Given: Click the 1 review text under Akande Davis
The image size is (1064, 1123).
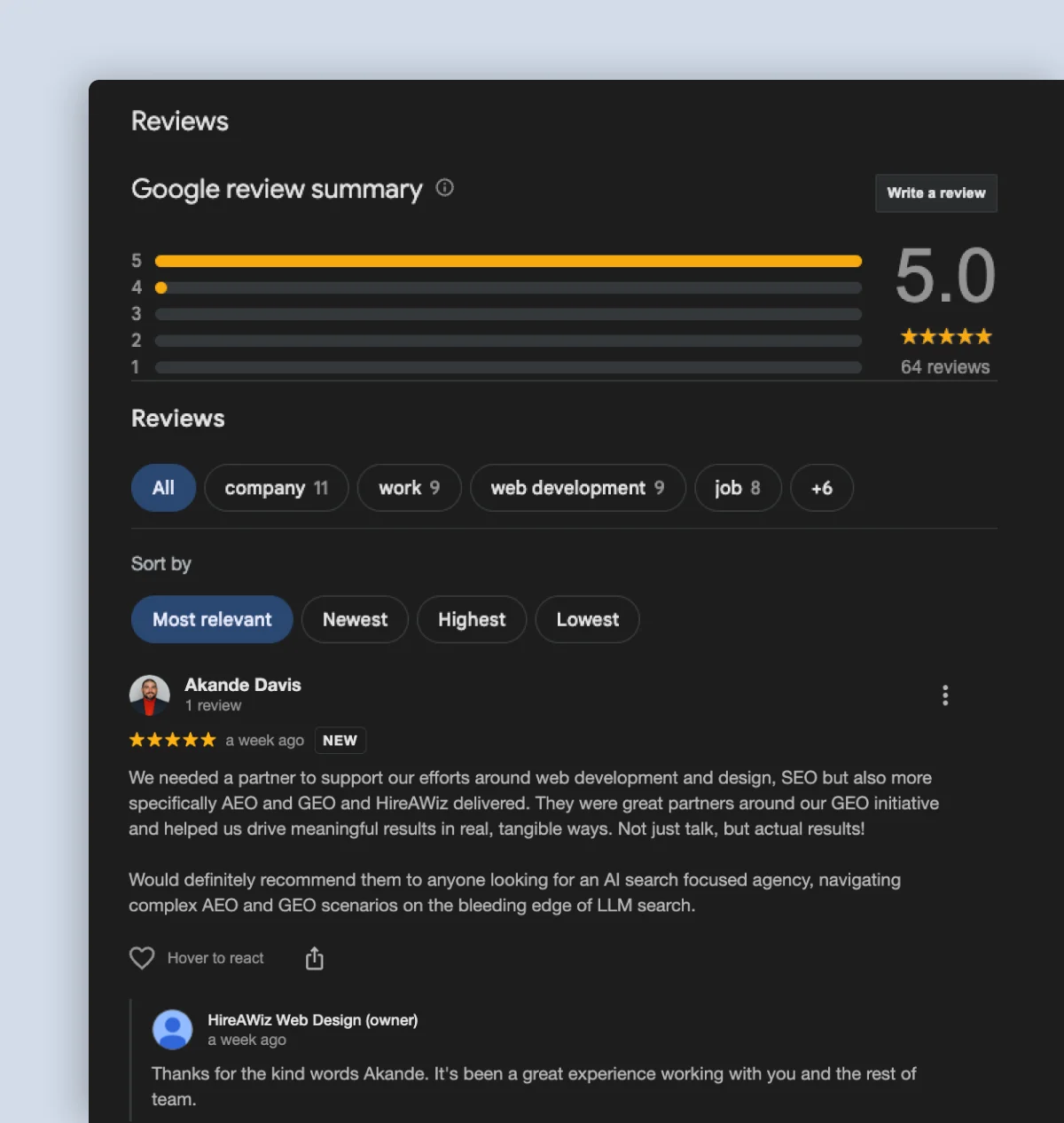Looking at the screenshot, I should tap(213, 706).
